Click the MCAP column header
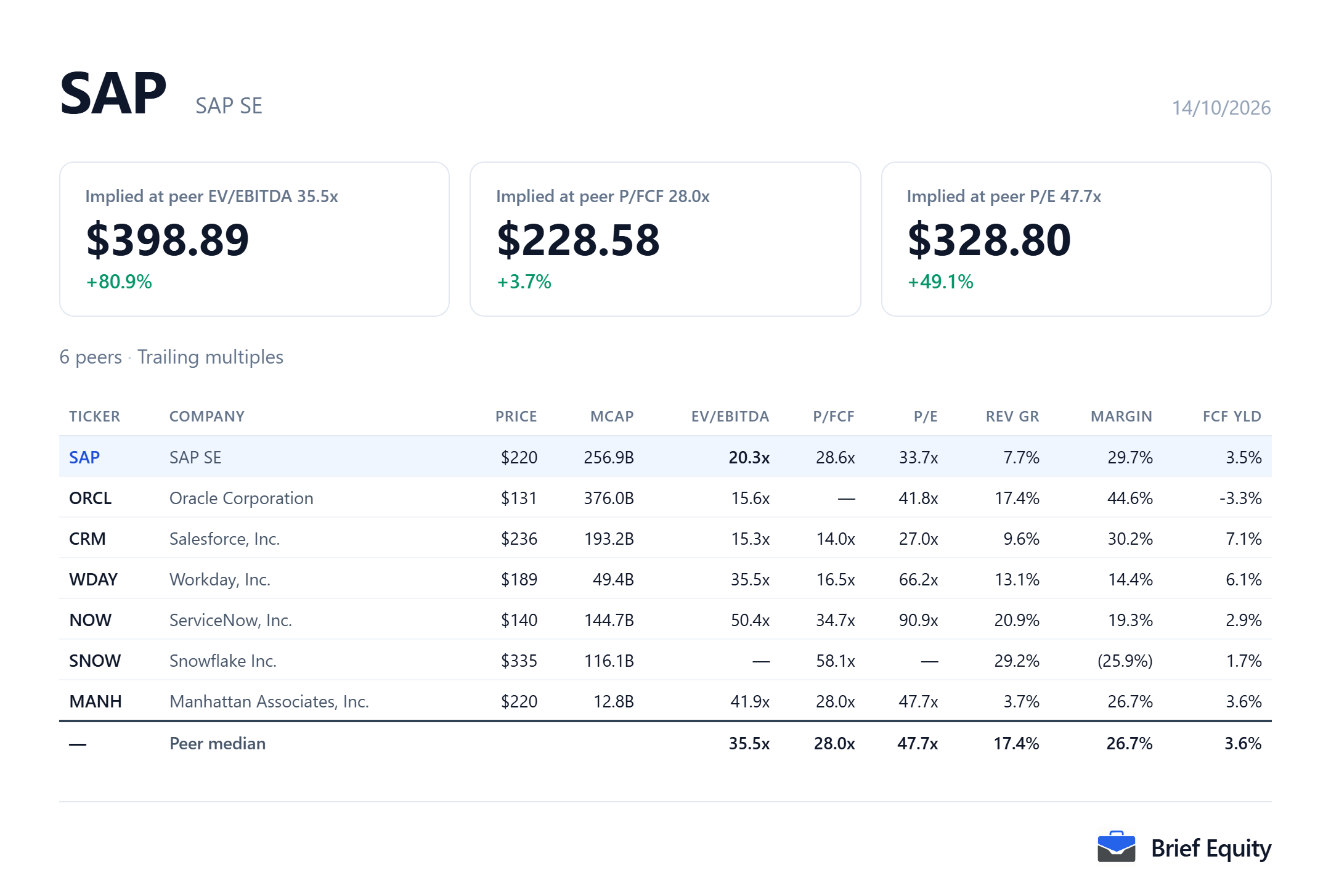 tap(611, 417)
